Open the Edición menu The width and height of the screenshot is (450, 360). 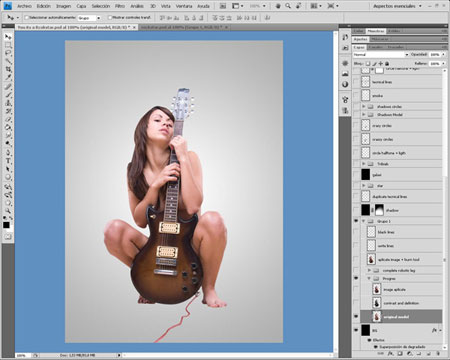tap(44, 6)
